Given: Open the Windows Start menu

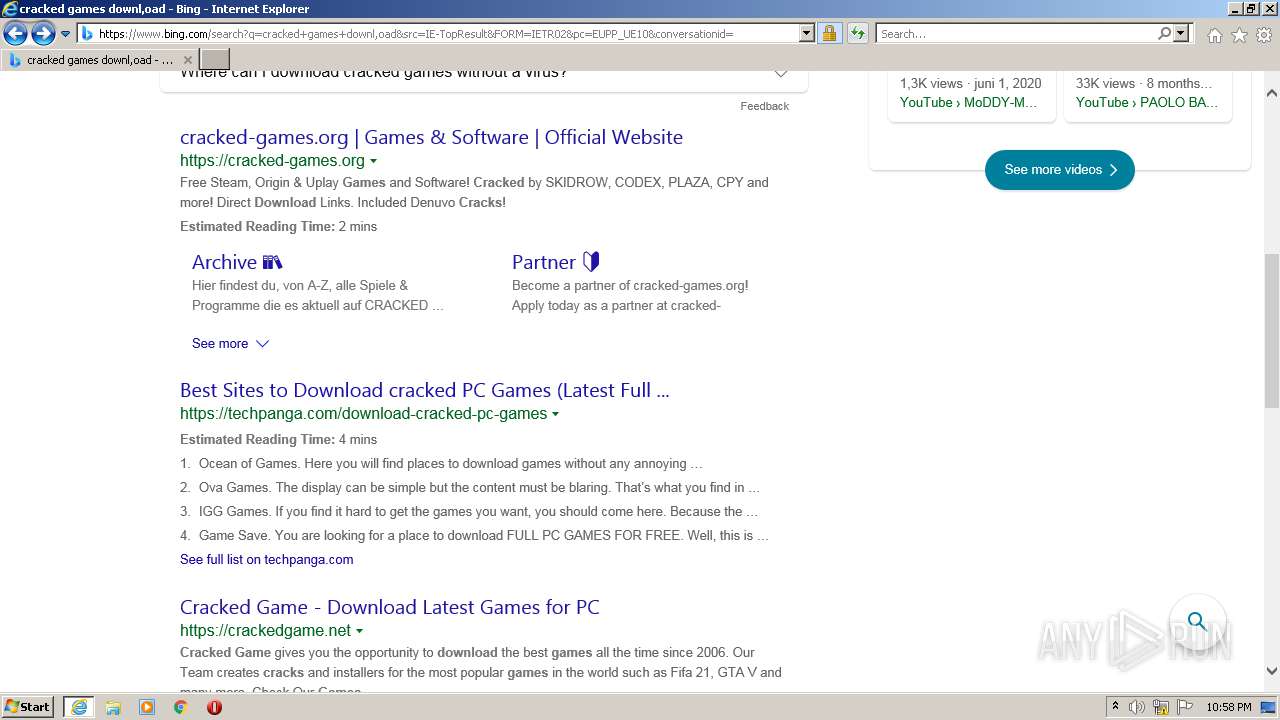Looking at the screenshot, I should tap(28, 707).
